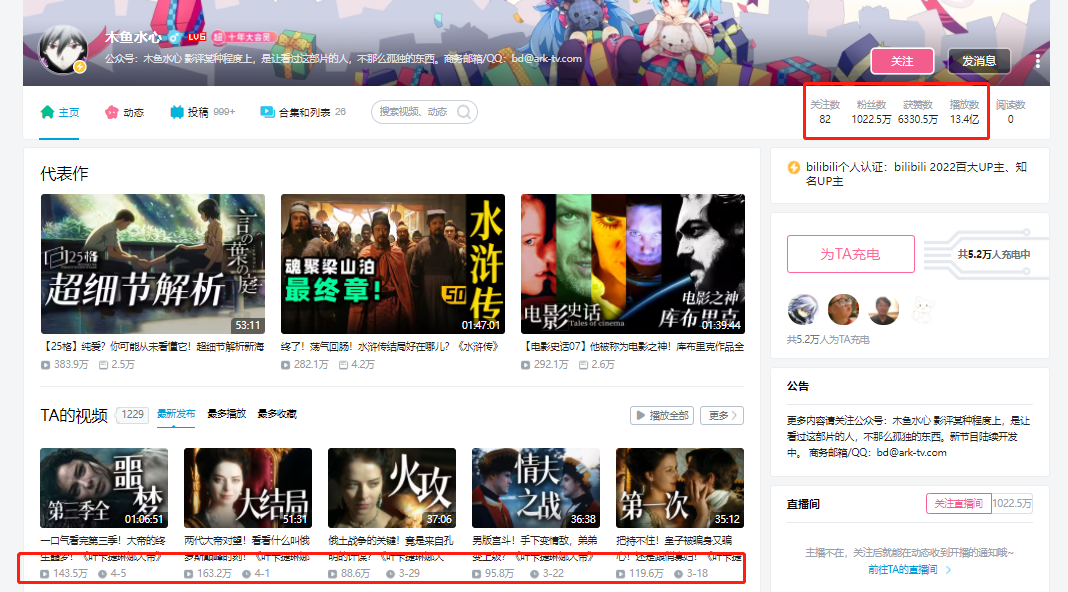Click the TA的视频 section heading
The width and height of the screenshot is (1068, 592).
point(74,415)
